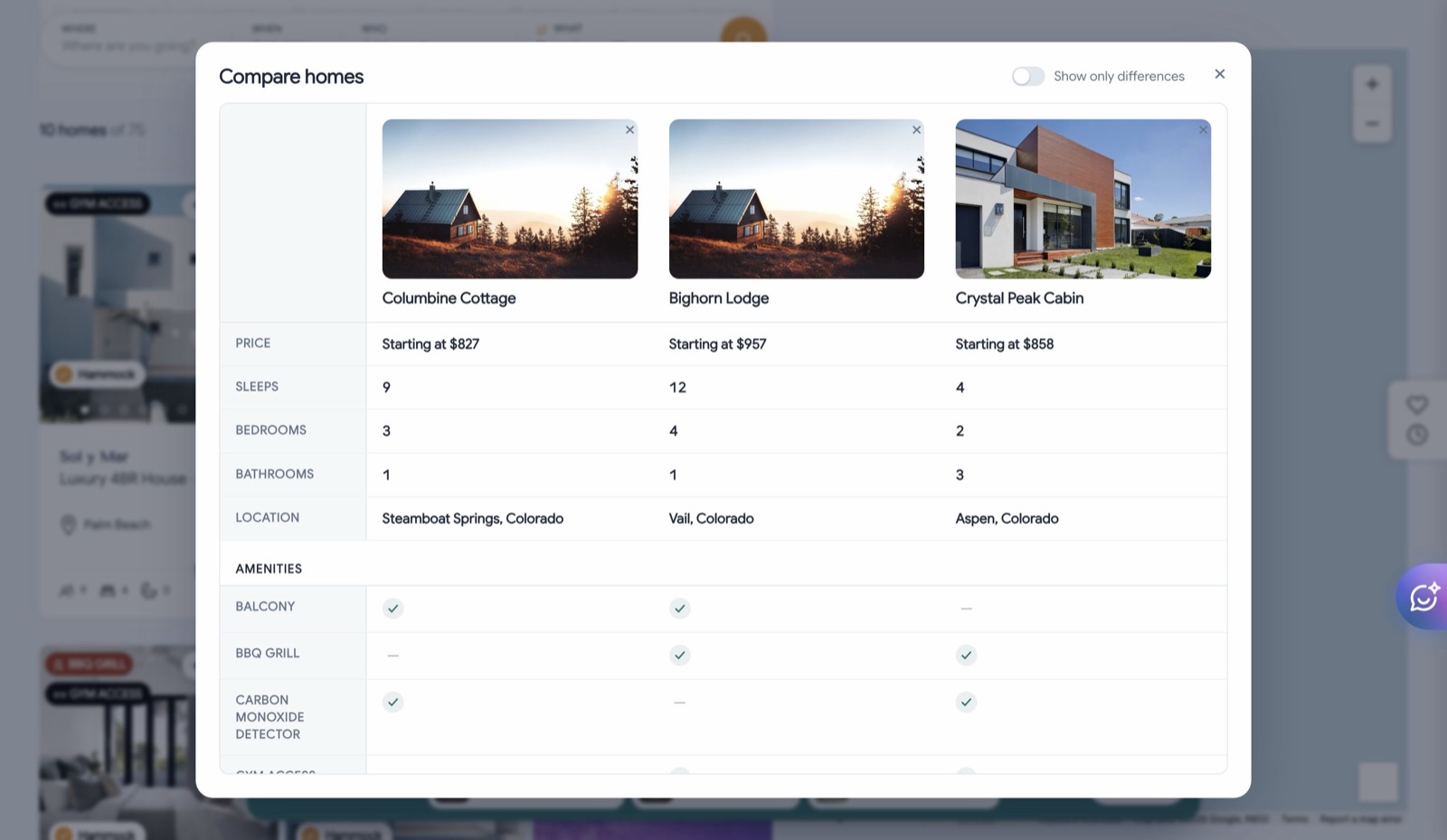1447x840 pixels.
Task: Click the BBQ Grill checkmark for Crystal Peak Cabin
Action: click(x=967, y=656)
